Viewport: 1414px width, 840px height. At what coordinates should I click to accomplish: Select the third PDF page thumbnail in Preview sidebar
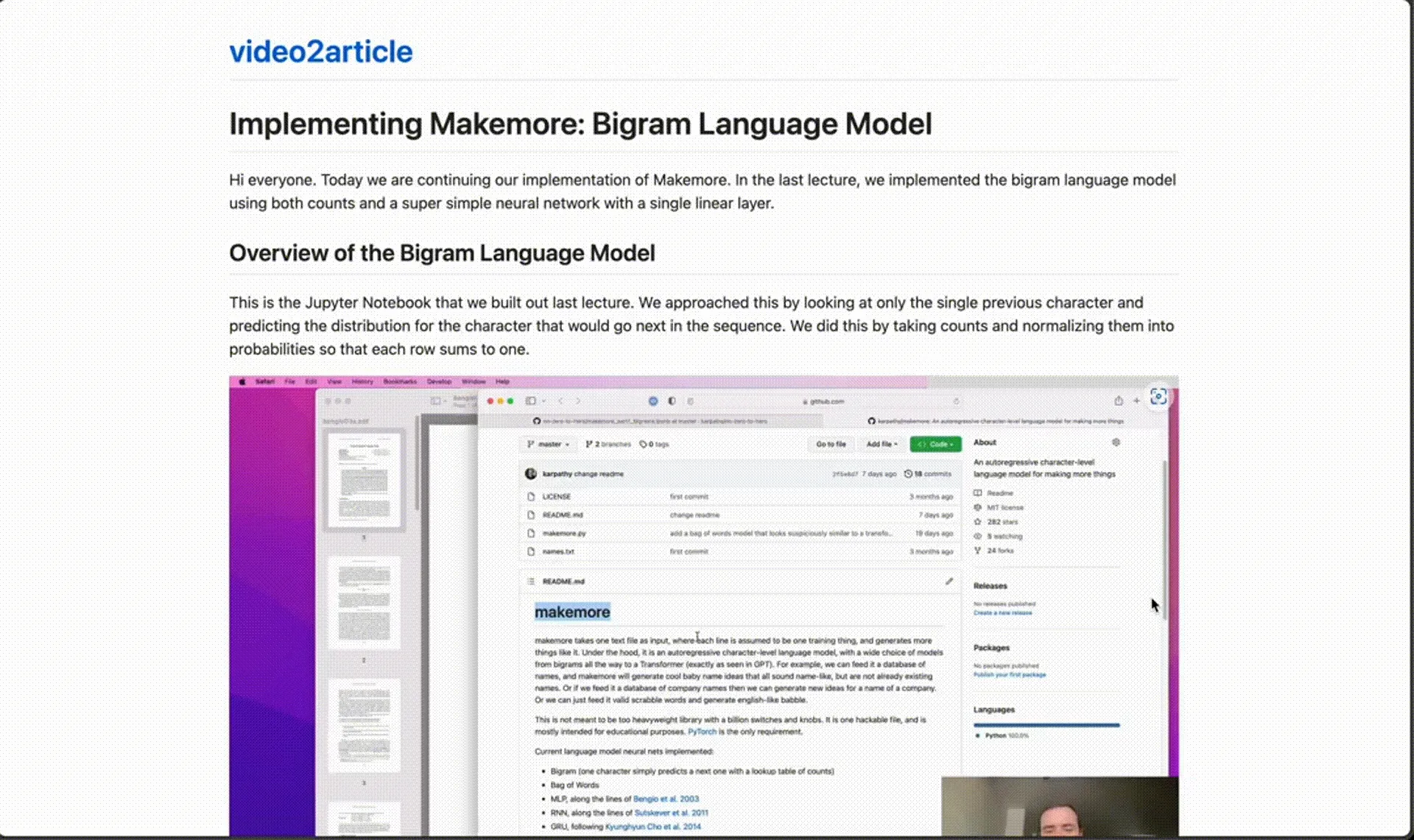tap(364, 725)
